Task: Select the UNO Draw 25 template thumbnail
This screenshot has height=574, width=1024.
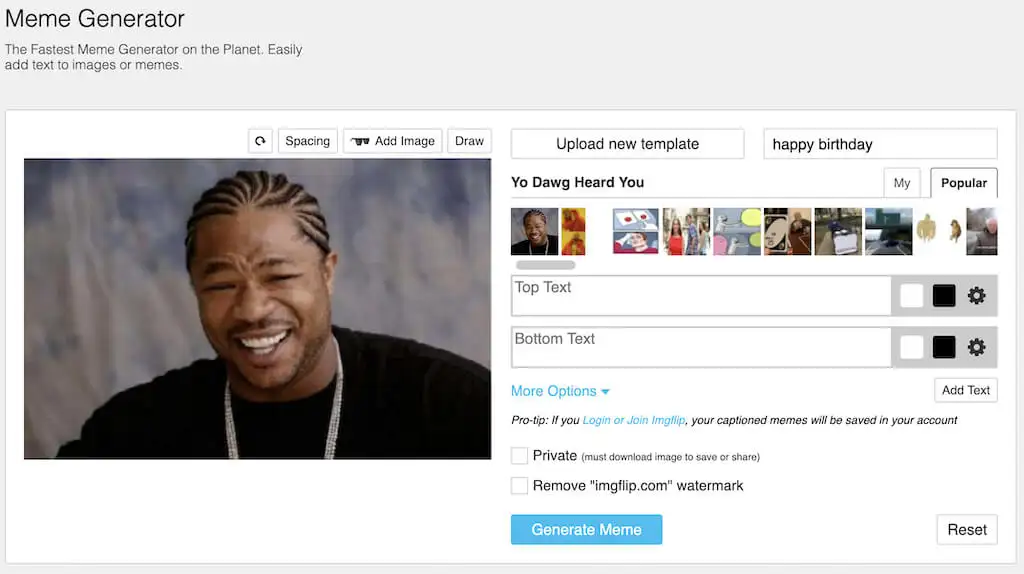Action: [788, 231]
